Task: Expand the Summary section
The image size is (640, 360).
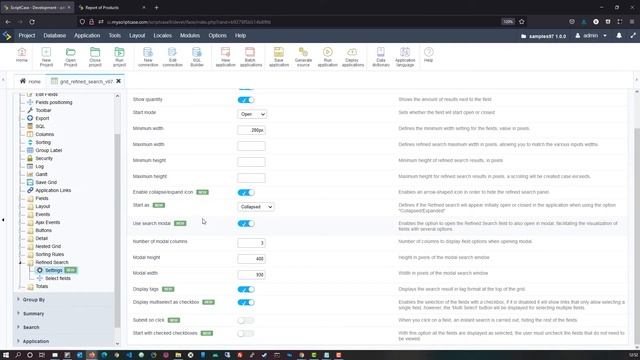Action: click(x=33, y=313)
